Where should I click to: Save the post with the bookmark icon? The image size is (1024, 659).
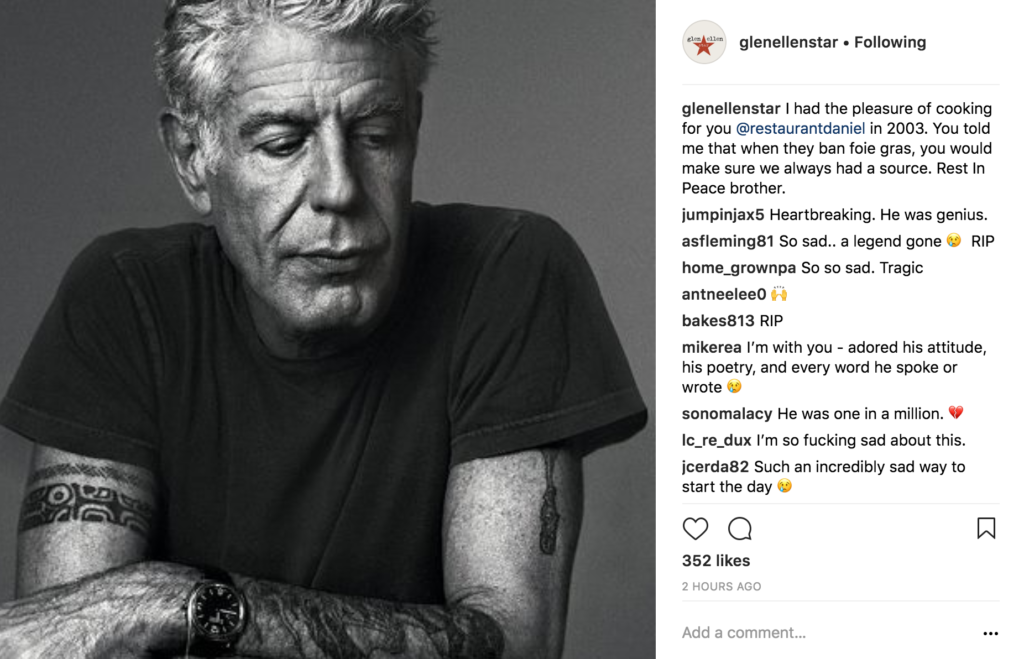[986, 528]
